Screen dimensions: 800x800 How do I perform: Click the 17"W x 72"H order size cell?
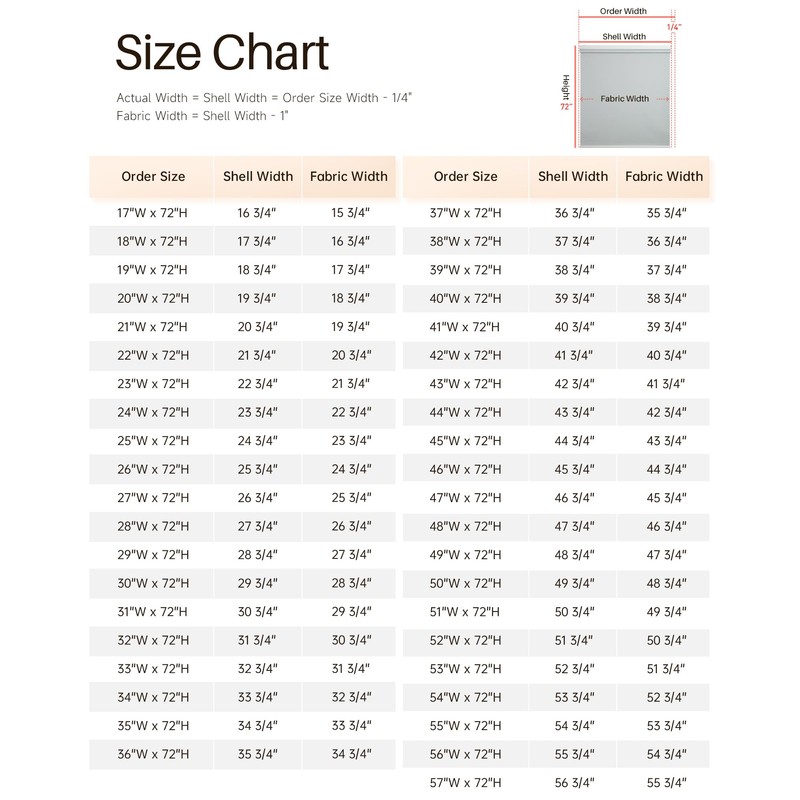coord(153,213)
